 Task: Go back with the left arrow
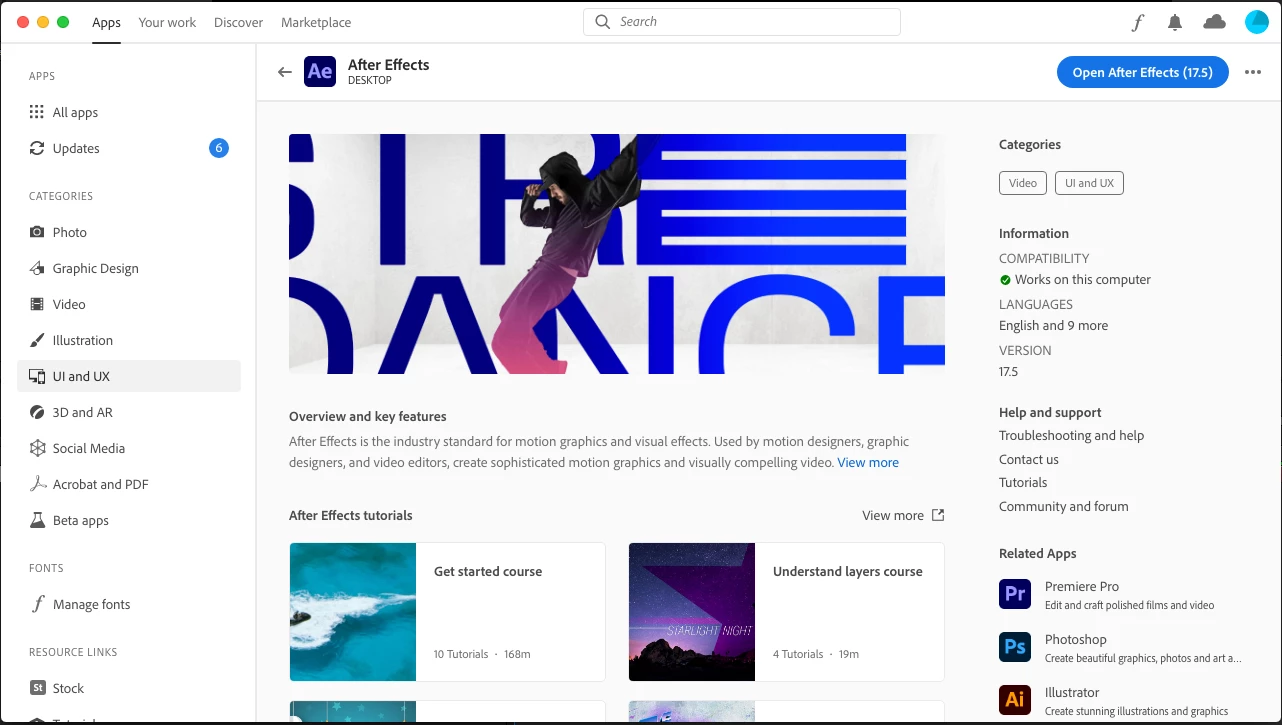[x=285, y=72]
